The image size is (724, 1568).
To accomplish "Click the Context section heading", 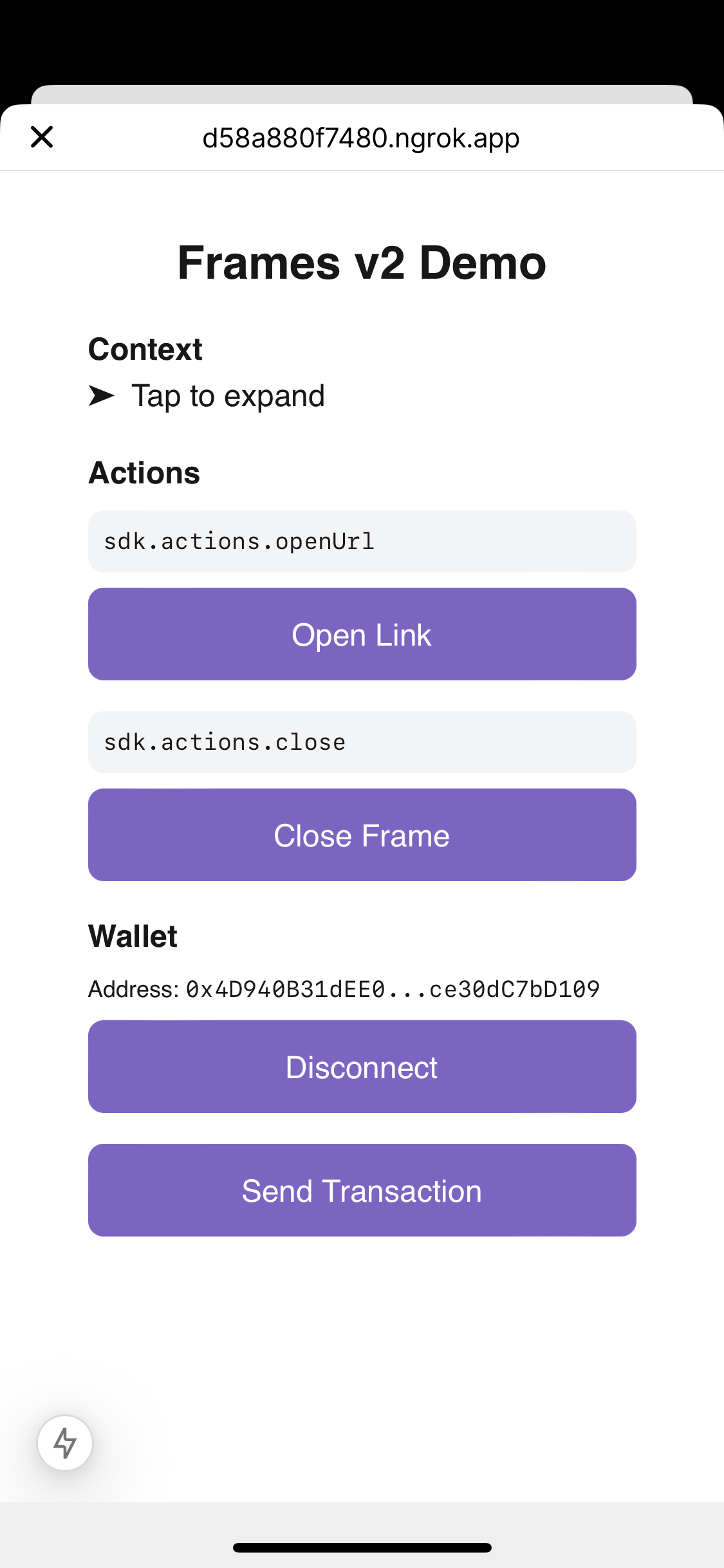I will pos(145,350).
